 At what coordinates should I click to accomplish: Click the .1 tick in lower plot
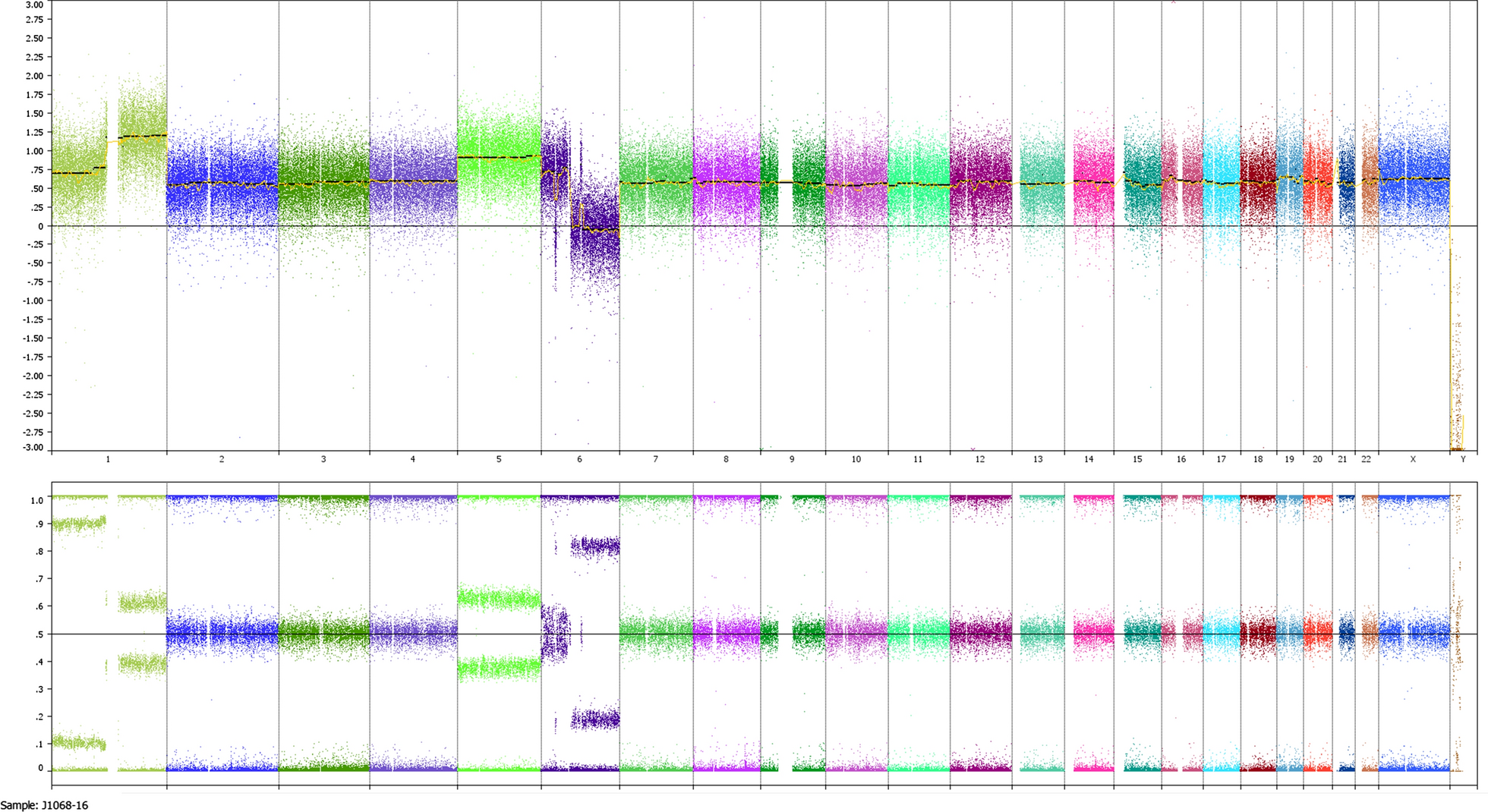[39, 744]
